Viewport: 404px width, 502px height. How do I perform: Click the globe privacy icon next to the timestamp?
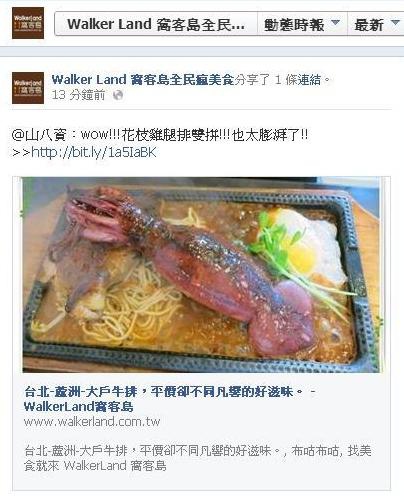coord(118,95)
